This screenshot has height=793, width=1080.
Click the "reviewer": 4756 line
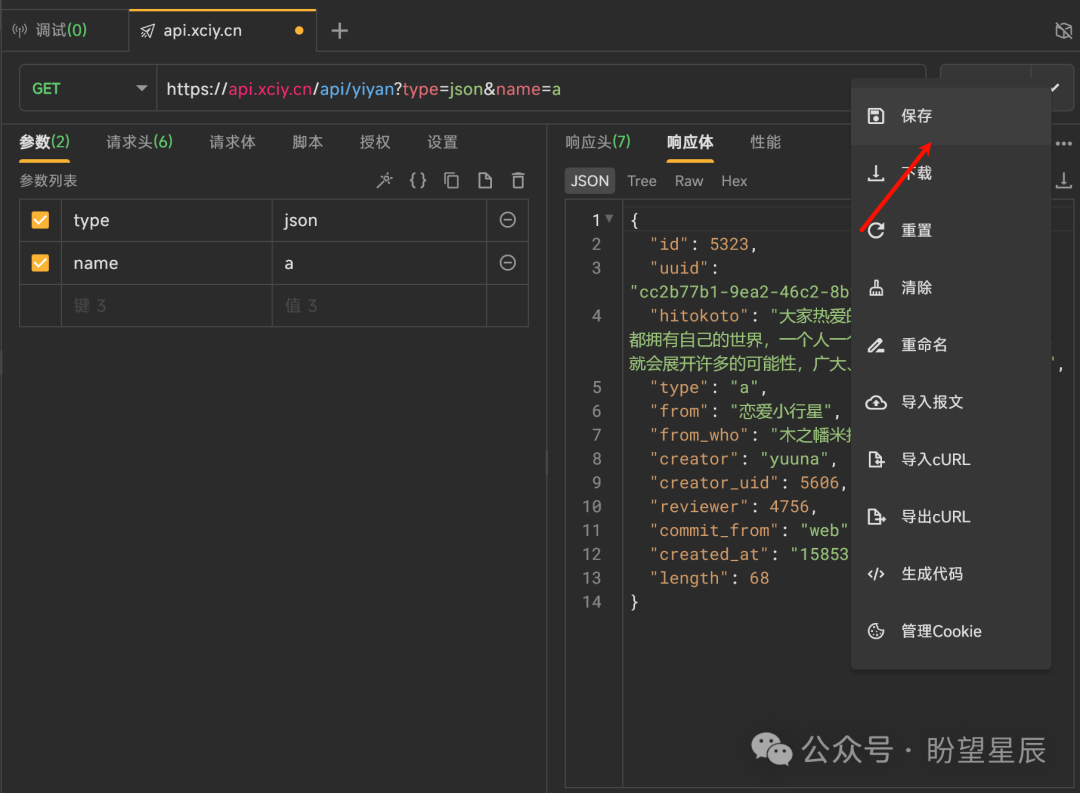coord(734,506)
